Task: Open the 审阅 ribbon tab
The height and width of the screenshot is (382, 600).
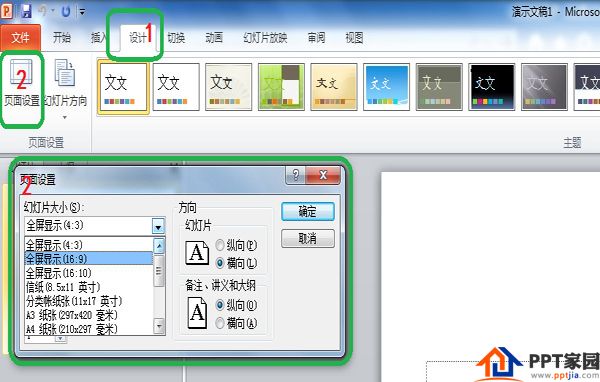Action: [316, 38]
